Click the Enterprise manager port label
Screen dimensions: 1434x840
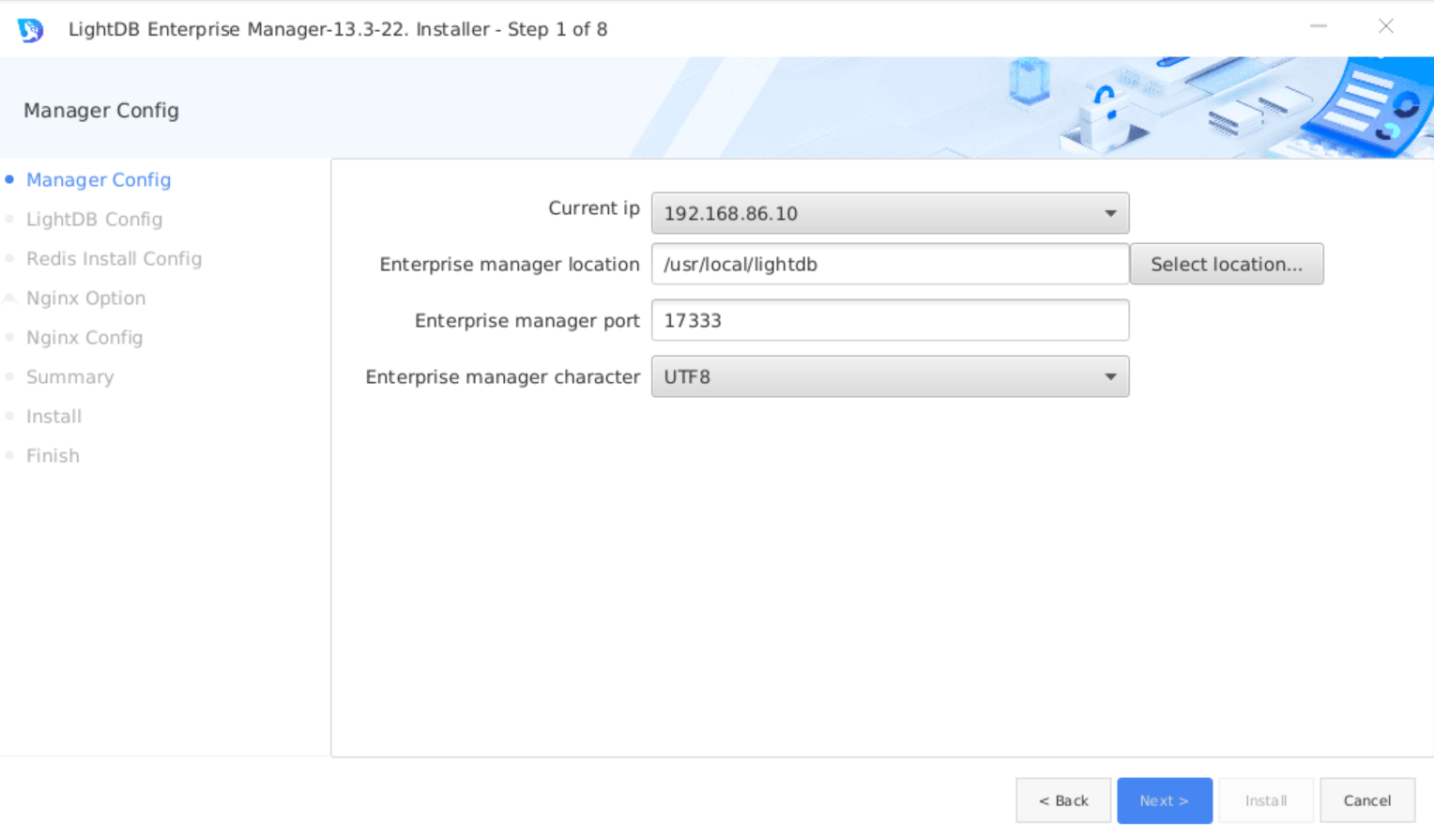(x=527, y=321)
